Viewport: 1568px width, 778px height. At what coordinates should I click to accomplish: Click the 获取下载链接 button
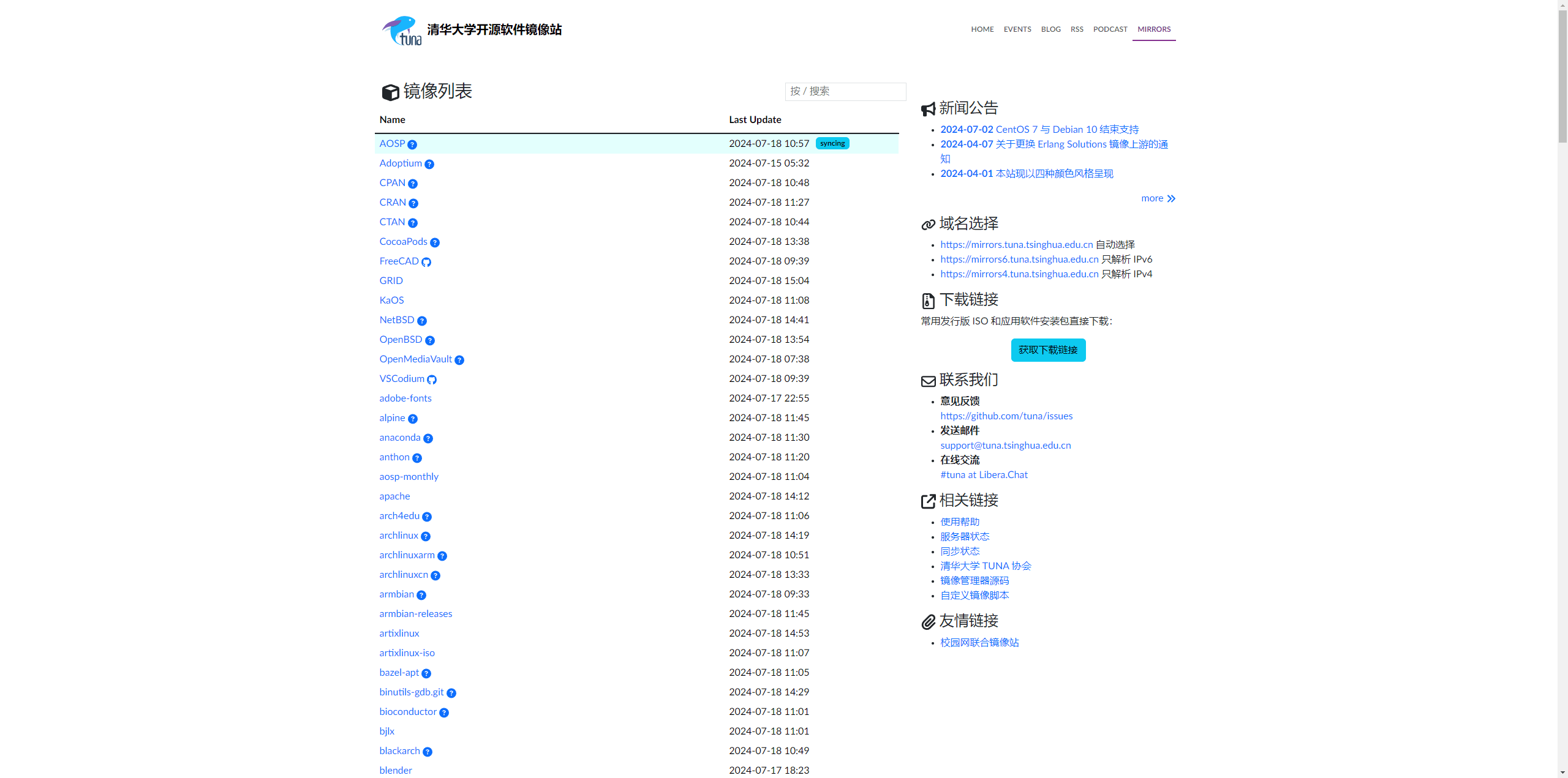click(x=1048, y=350)
